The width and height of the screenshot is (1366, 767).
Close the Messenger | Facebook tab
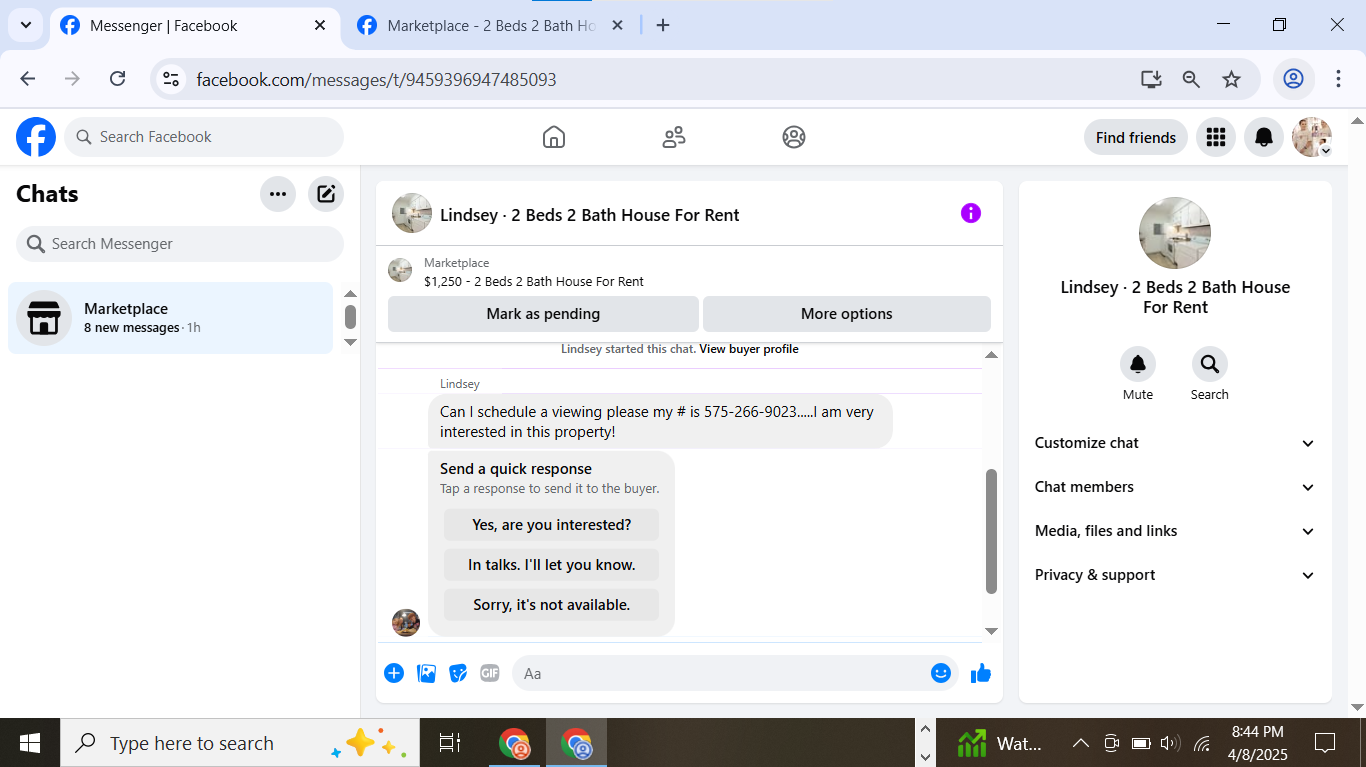pos(320,26)
